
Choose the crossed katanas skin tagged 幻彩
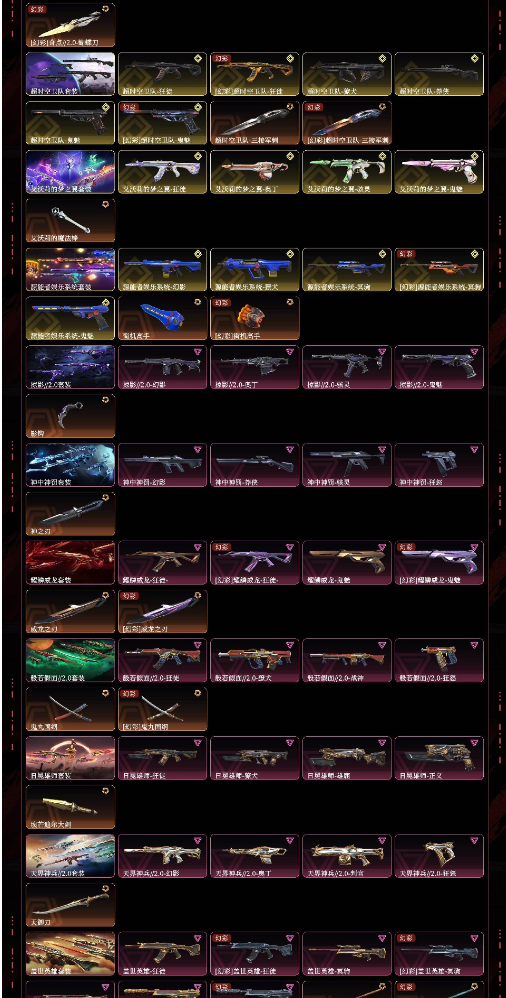click(162, 709)
